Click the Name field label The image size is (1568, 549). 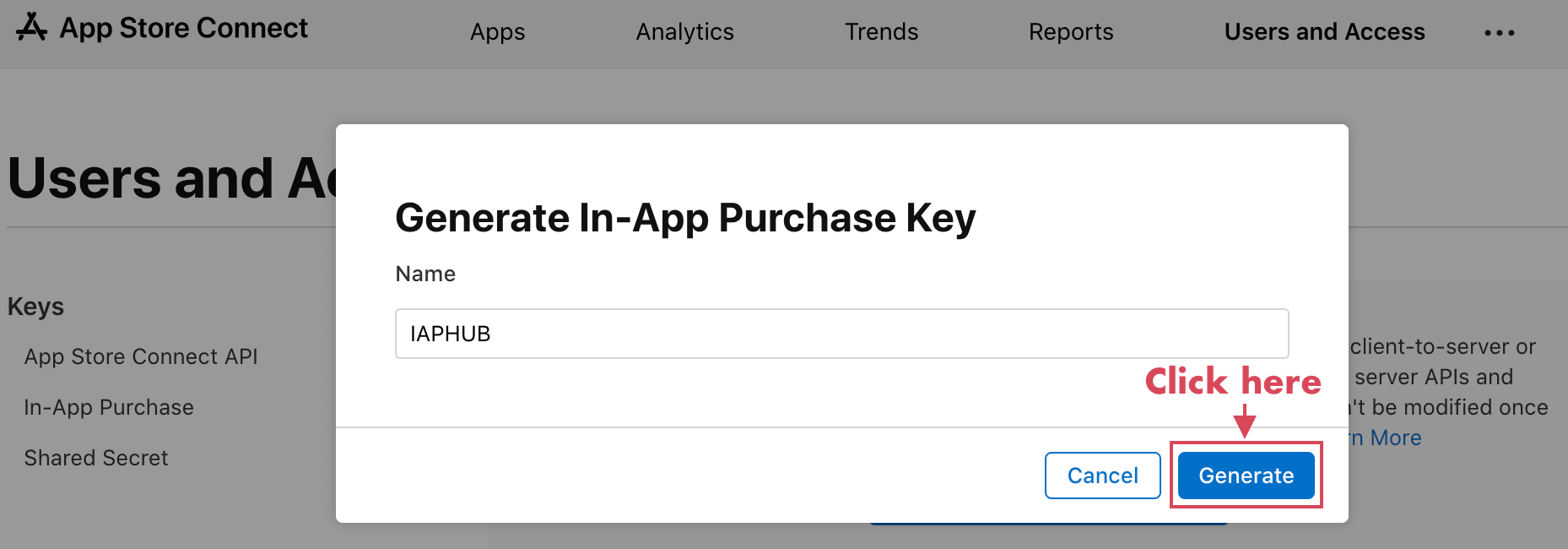point(425,274)
